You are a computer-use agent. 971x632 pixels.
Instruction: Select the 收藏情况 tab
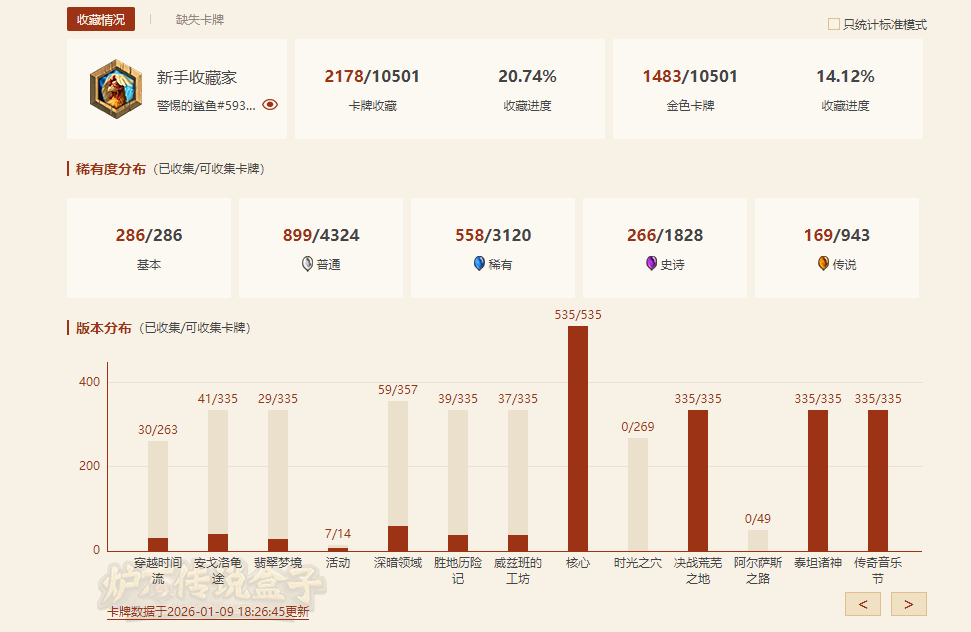[101, 20]
